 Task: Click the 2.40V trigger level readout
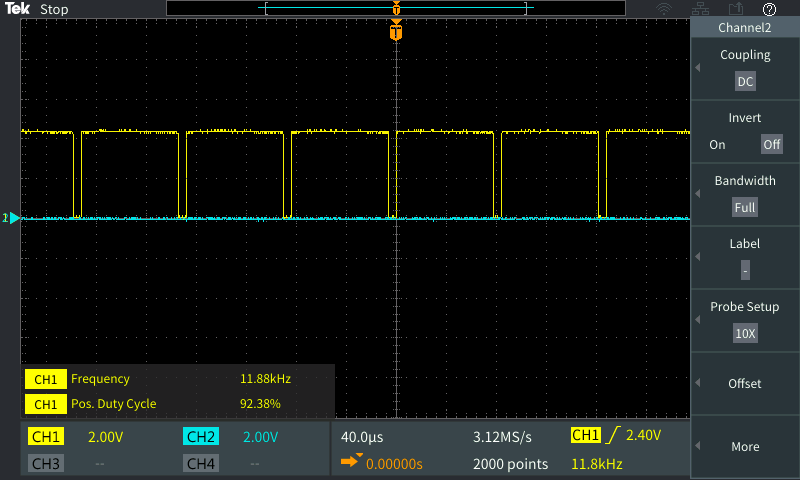pyautogui.click(x=643, y=435)
